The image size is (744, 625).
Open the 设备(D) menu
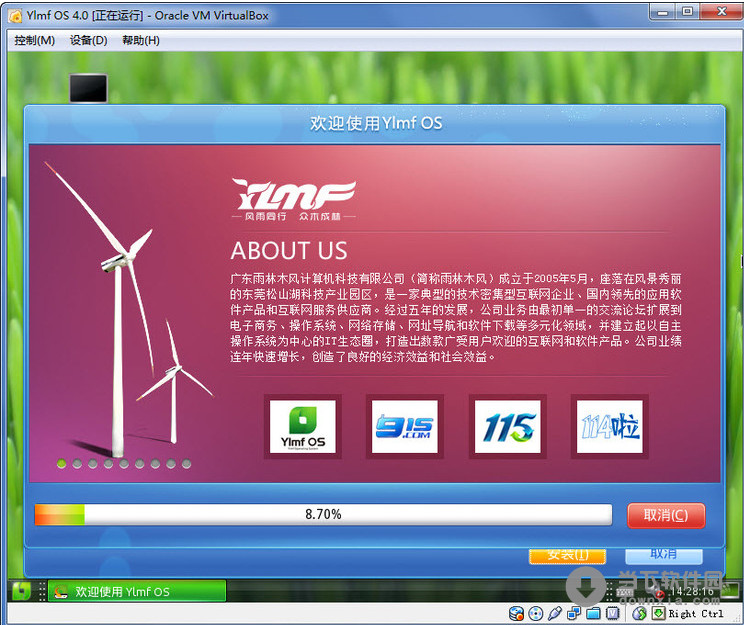tap(88, 40)
